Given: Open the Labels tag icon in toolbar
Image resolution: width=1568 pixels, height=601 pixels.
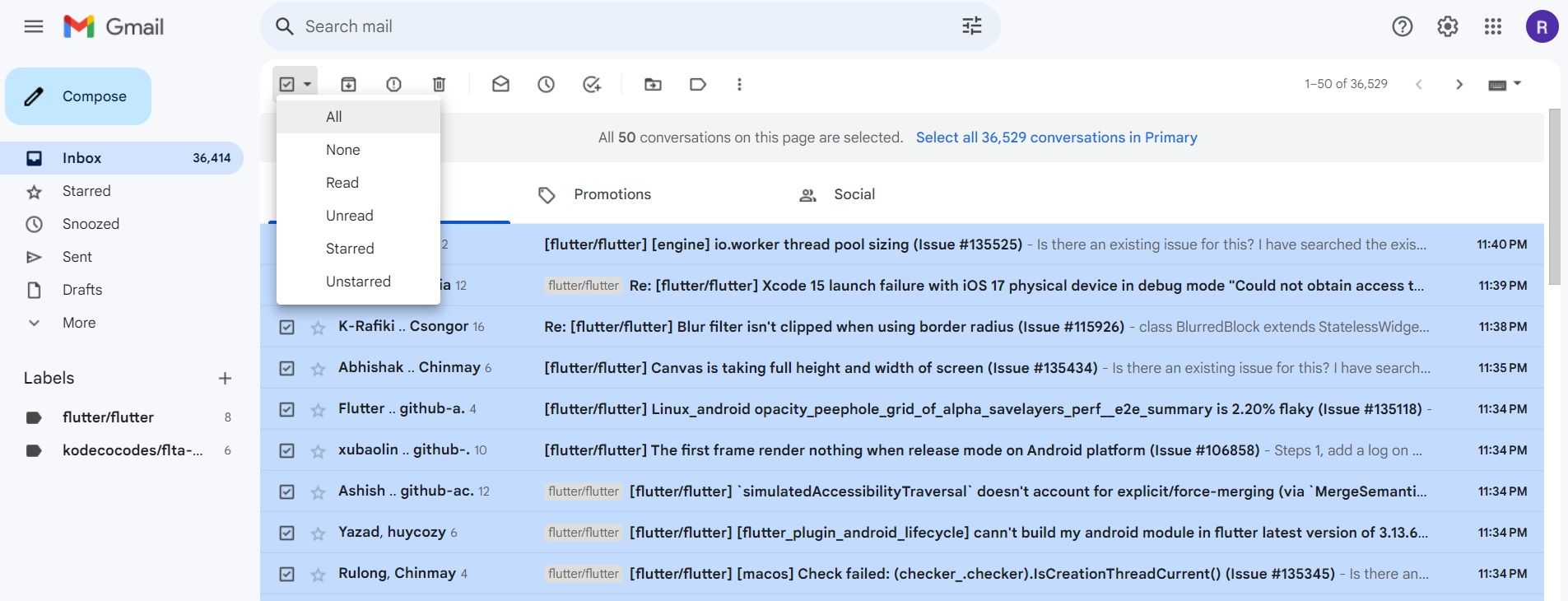Looking at the screenshot, I should click(698, 84).
